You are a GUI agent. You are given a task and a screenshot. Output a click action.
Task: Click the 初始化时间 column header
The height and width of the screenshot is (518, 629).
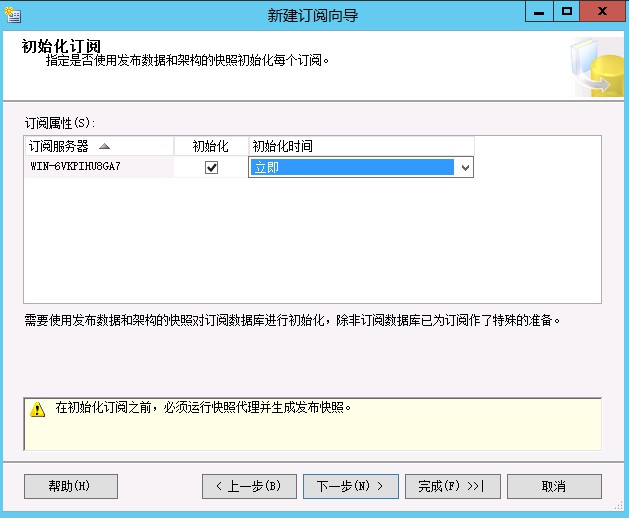[x=282, y=146]
